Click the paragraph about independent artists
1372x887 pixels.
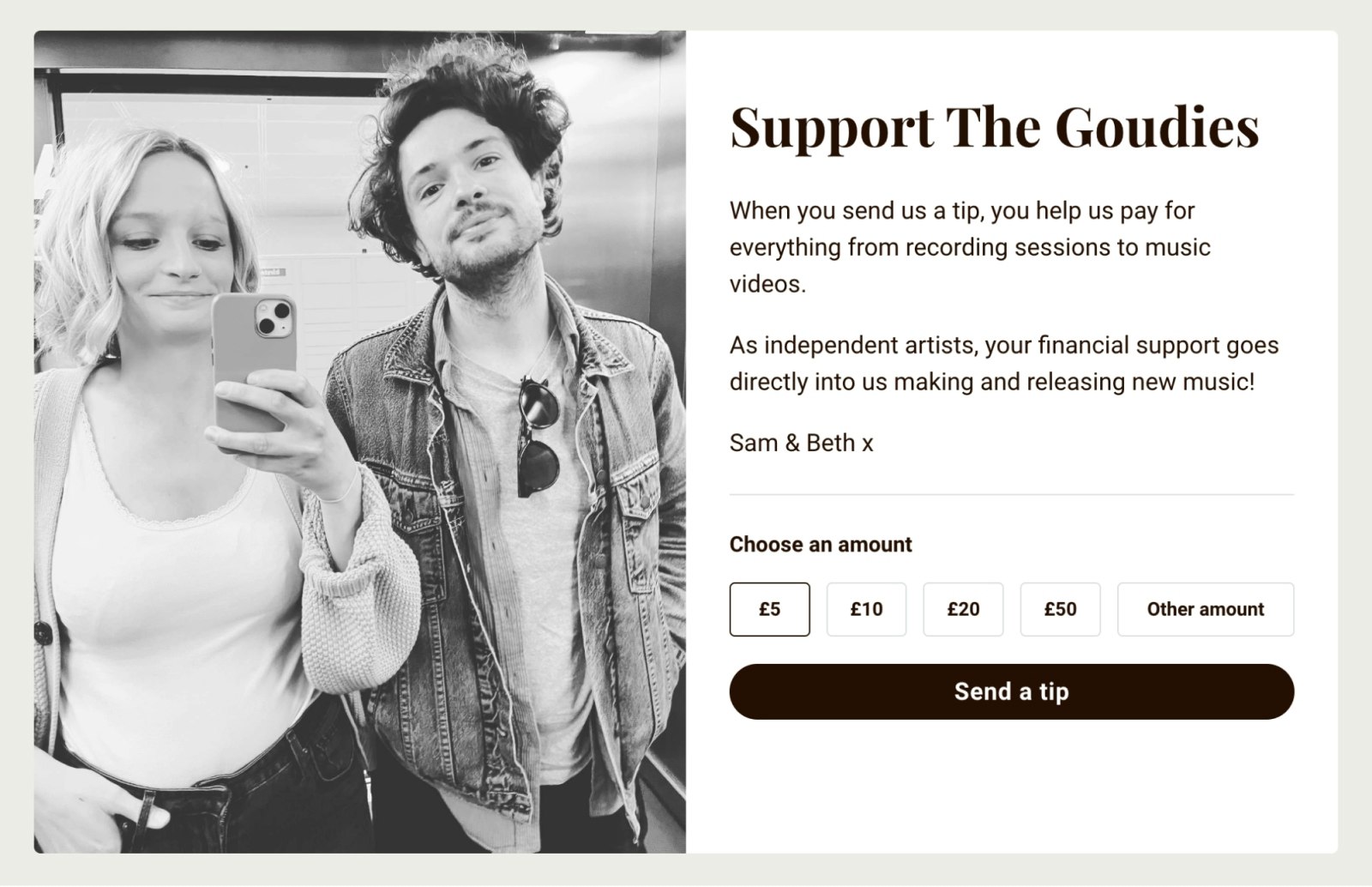[1003, 363]
